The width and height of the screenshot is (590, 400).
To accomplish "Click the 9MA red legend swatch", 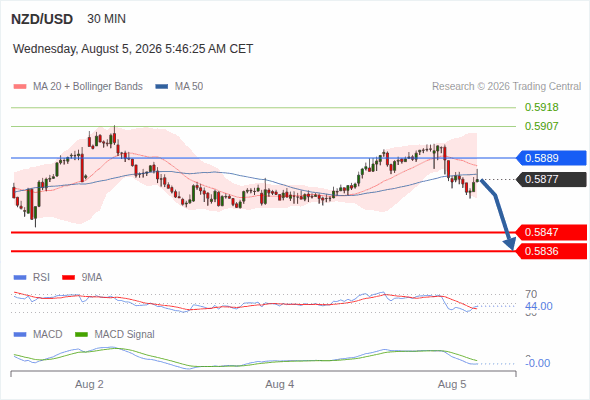I will [x=68, y=278].
